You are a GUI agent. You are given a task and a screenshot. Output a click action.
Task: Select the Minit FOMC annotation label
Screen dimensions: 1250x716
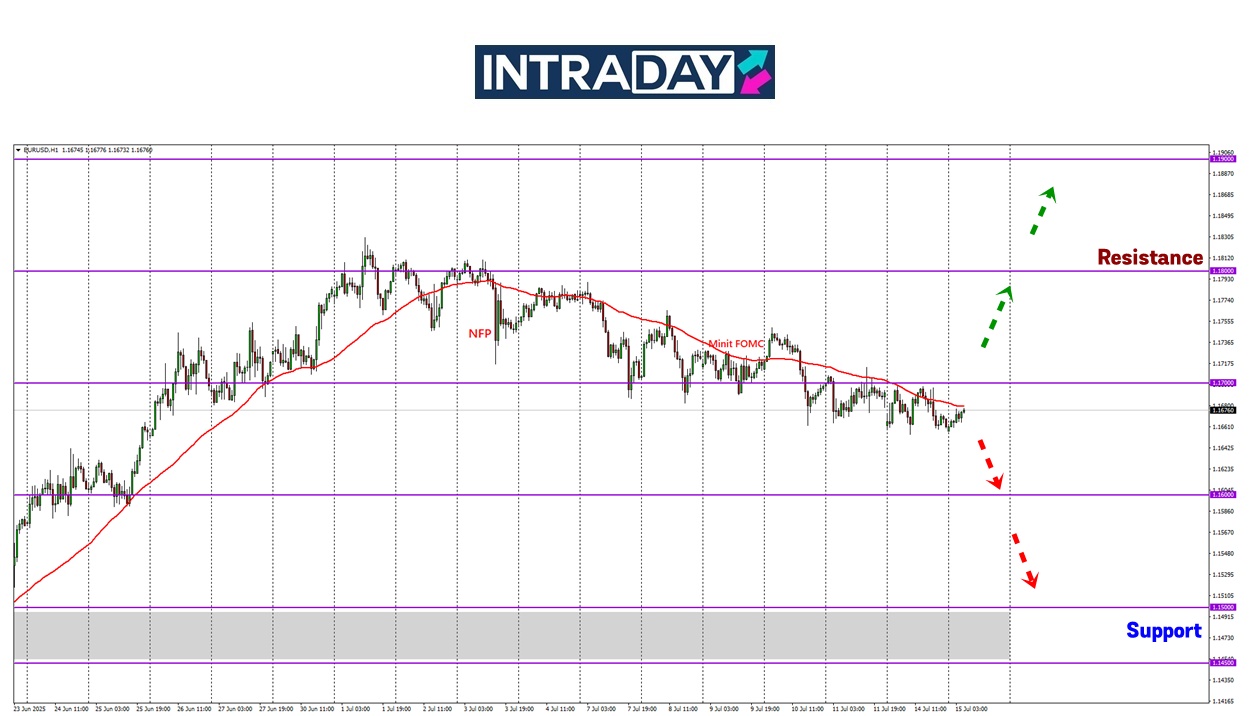coord(736,344)
